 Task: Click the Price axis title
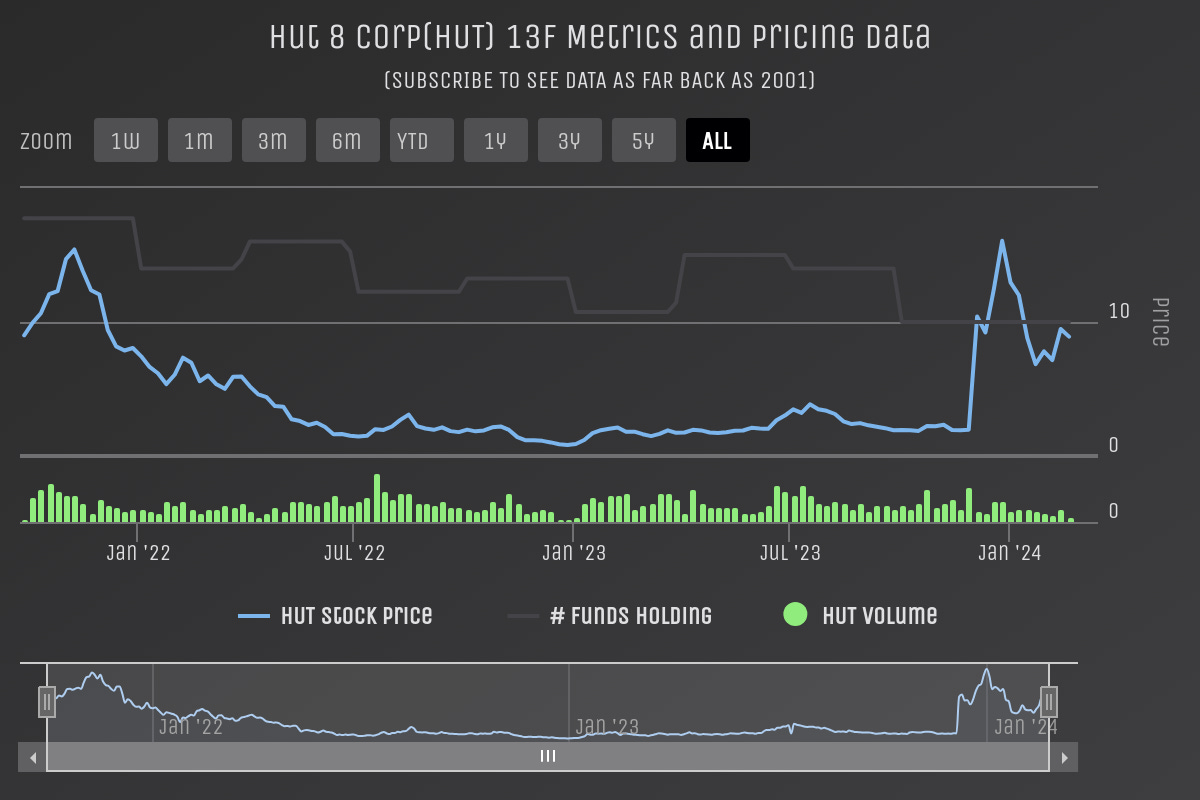click(x=1160, y=322)
